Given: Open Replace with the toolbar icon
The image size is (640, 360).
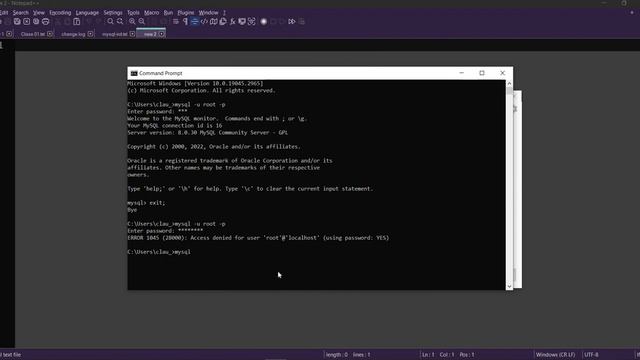Looking at the screenshot, I should 120,22.
